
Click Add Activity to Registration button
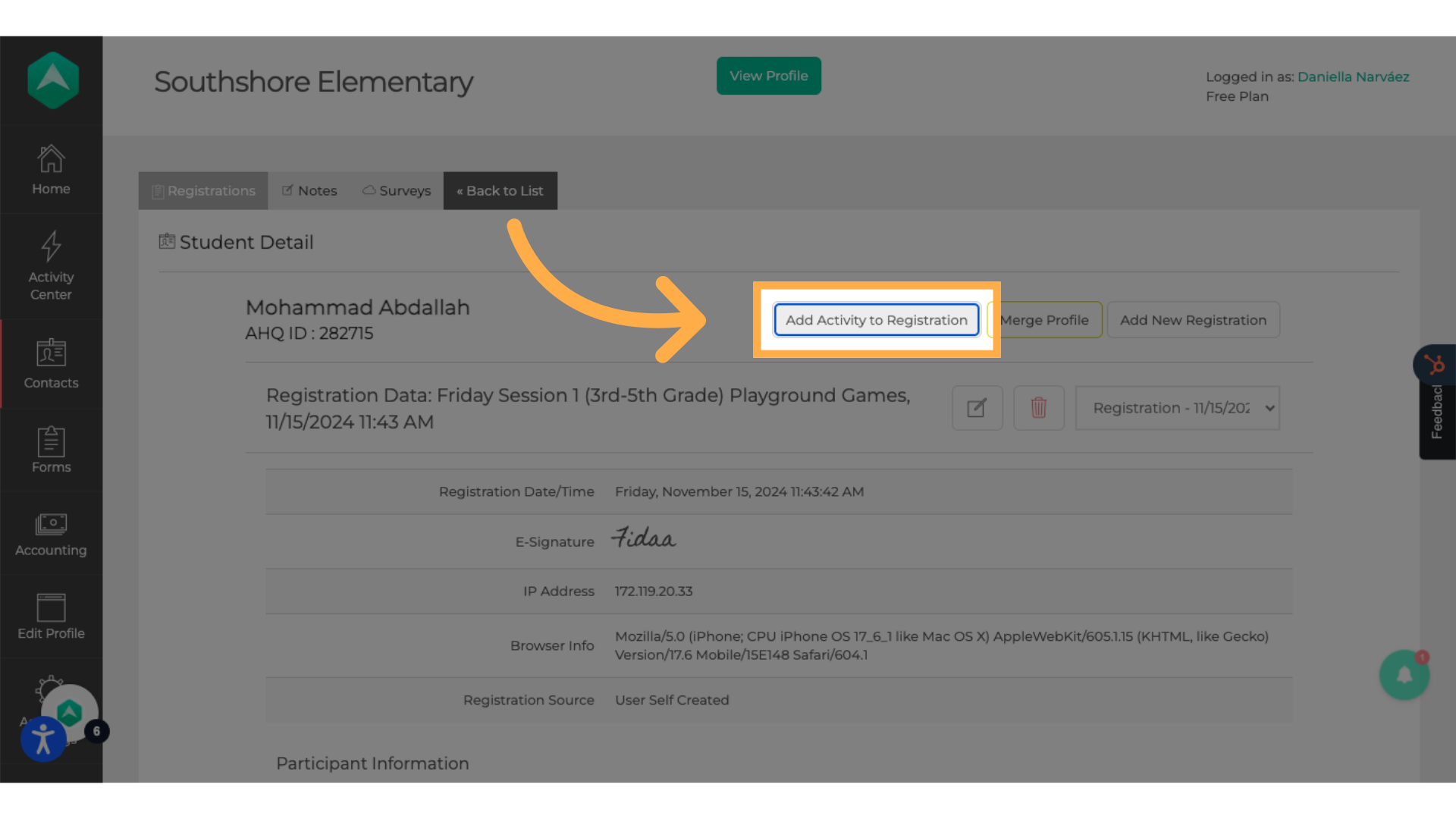(877, 320)
